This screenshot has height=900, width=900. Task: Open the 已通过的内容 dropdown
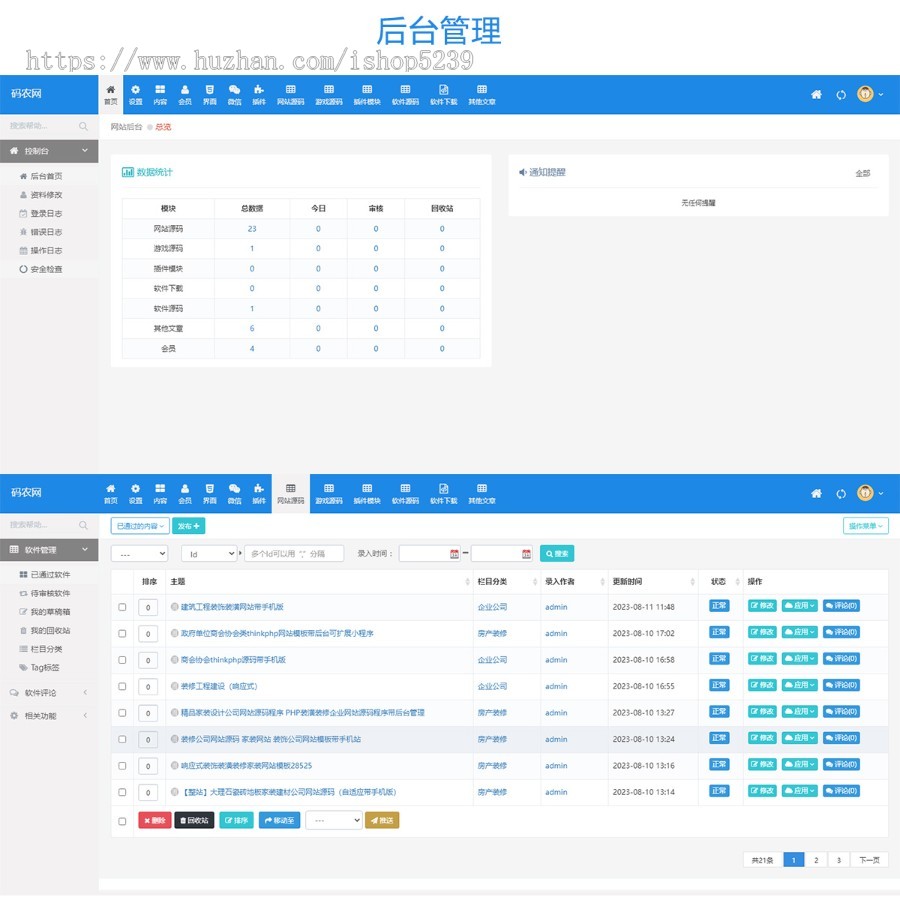click(140, 526)
